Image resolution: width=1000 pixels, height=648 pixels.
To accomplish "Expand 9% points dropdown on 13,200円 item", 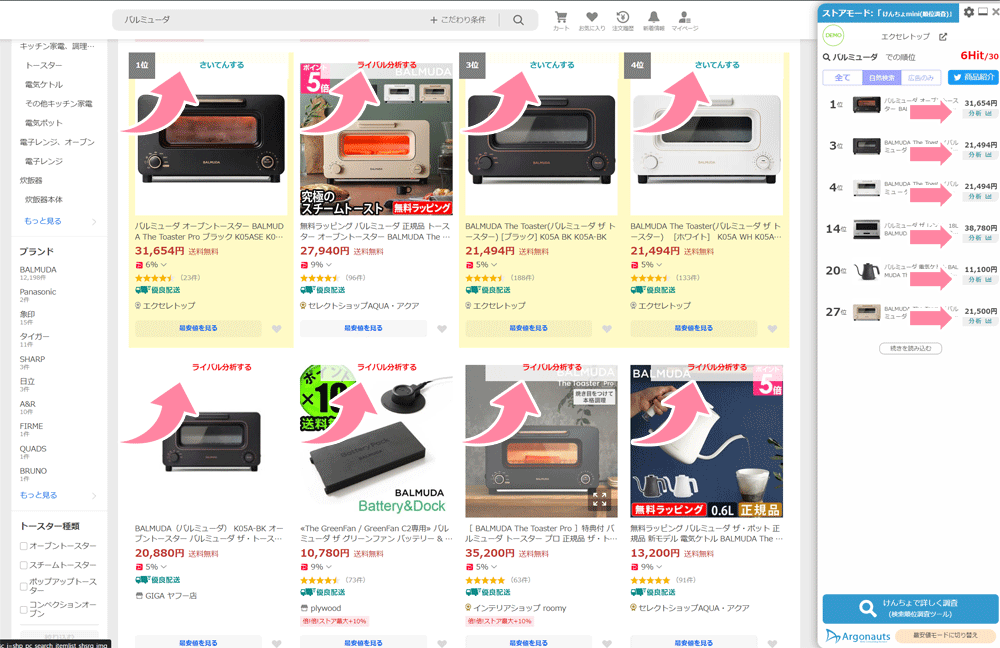I will pyautogui.click(x=659, y=567).
